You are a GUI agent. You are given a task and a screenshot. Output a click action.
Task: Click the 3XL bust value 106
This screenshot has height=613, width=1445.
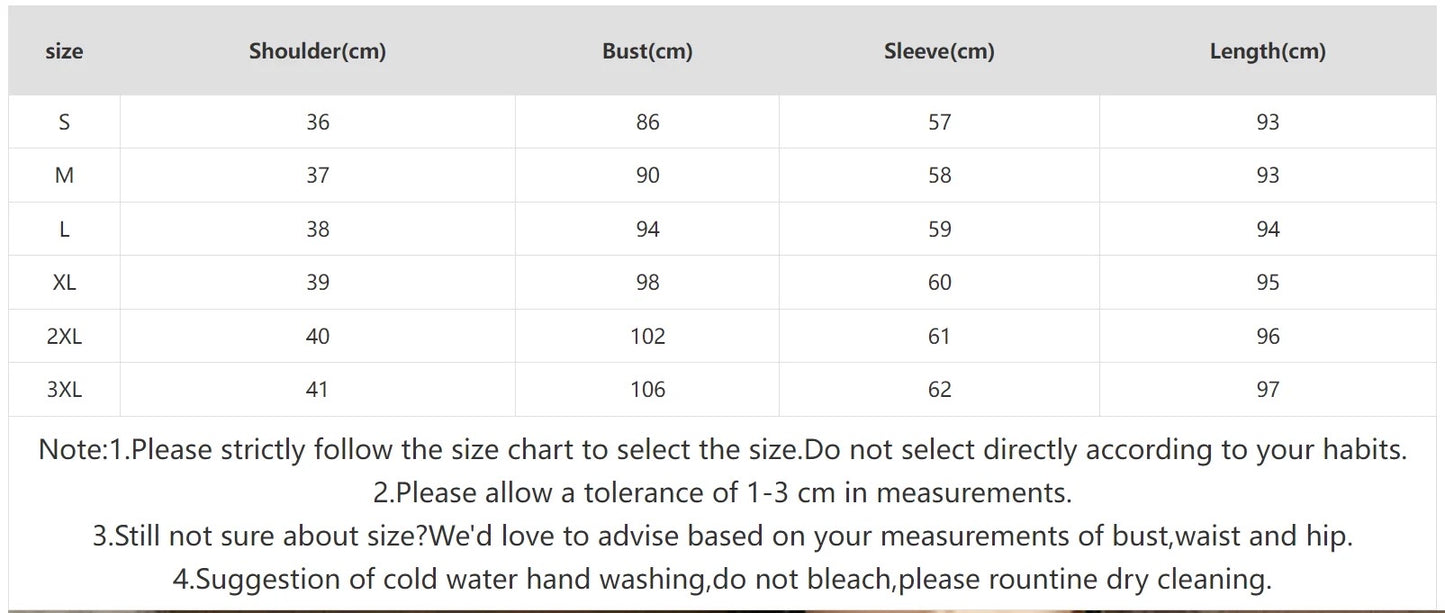pos(647,389)
